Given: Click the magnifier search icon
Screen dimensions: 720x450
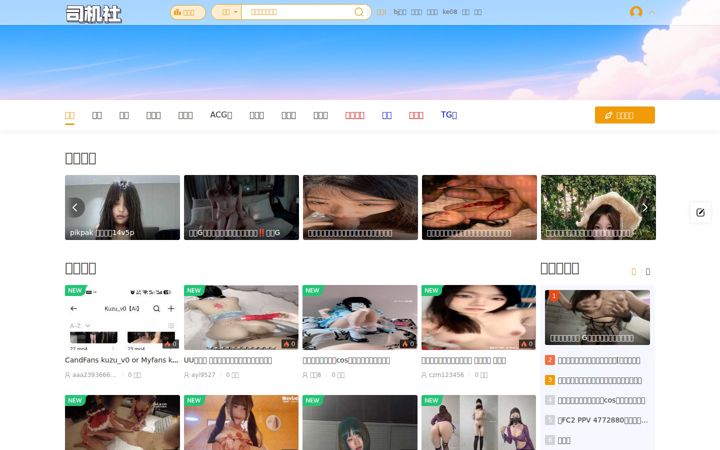Looking at the screenshot, I should pos(359,12).
